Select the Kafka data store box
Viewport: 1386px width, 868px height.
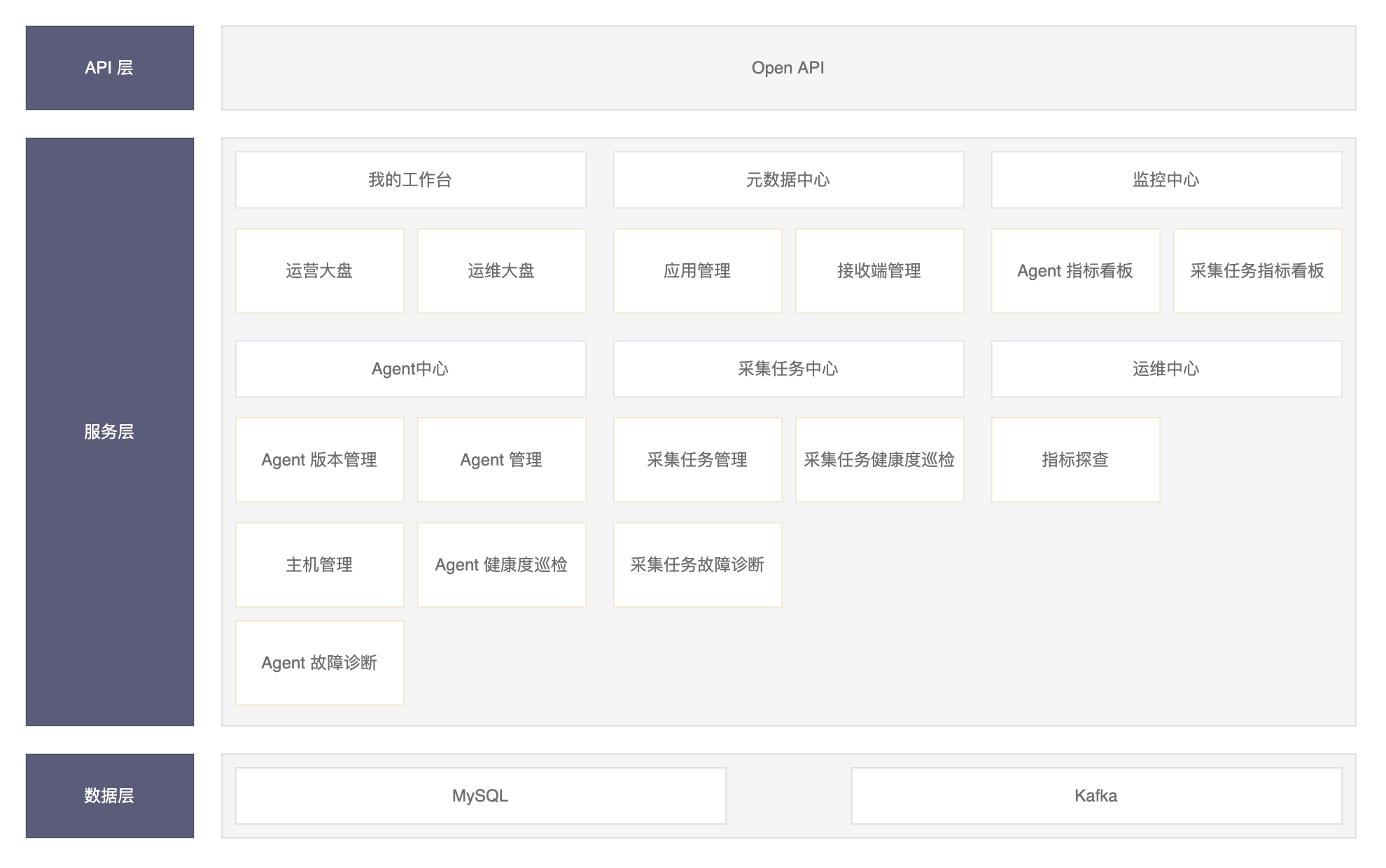click(x=1096, y=796)
